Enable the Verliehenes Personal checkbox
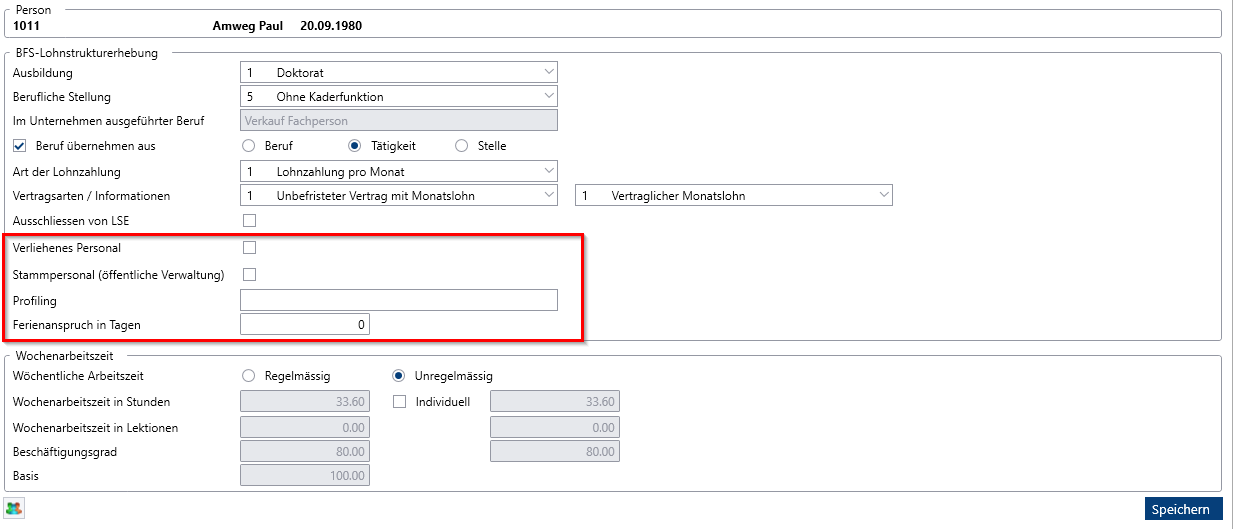 pyautogui.click(x=249, y=247)
